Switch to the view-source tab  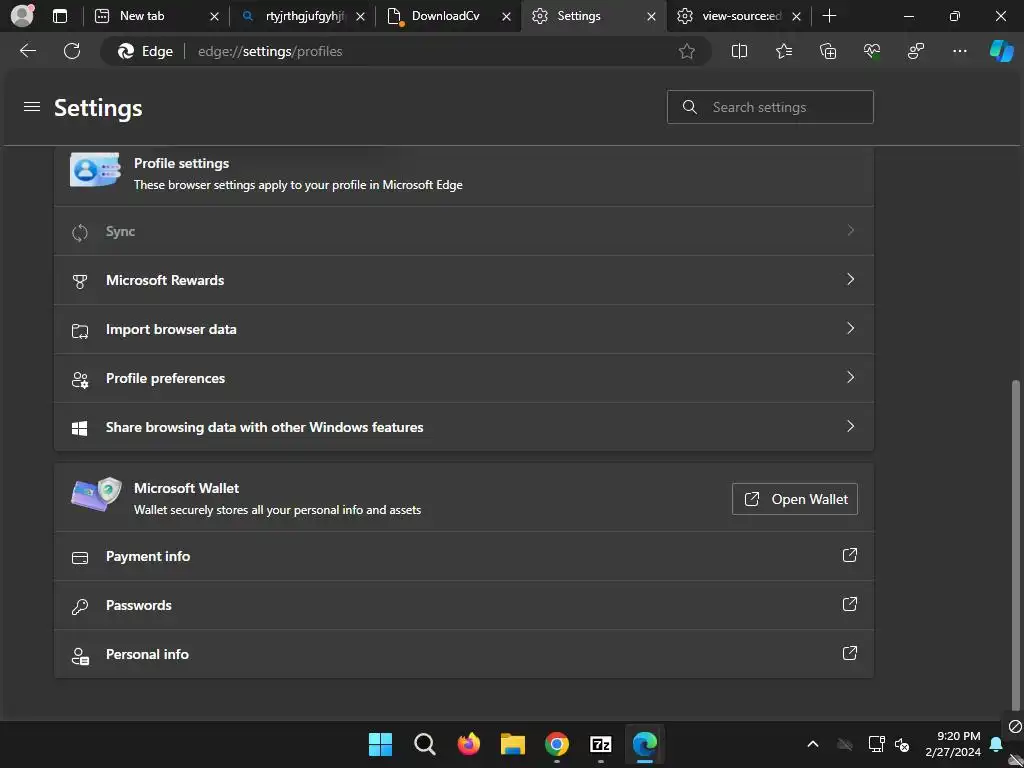point(740,16)
